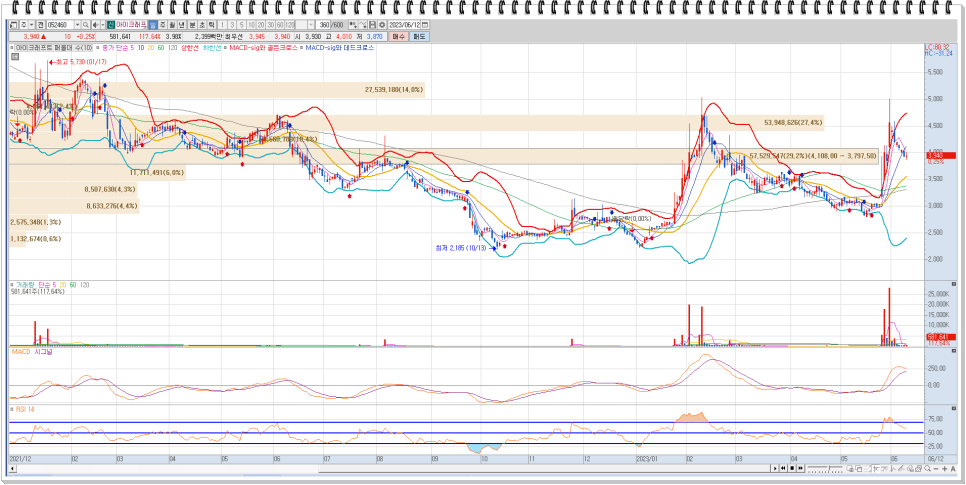The height and width of the screenshot is (485, 966).
Task: Click the green 신 badge before stock name
Action: pyautogui.click(x=110, y=25)
